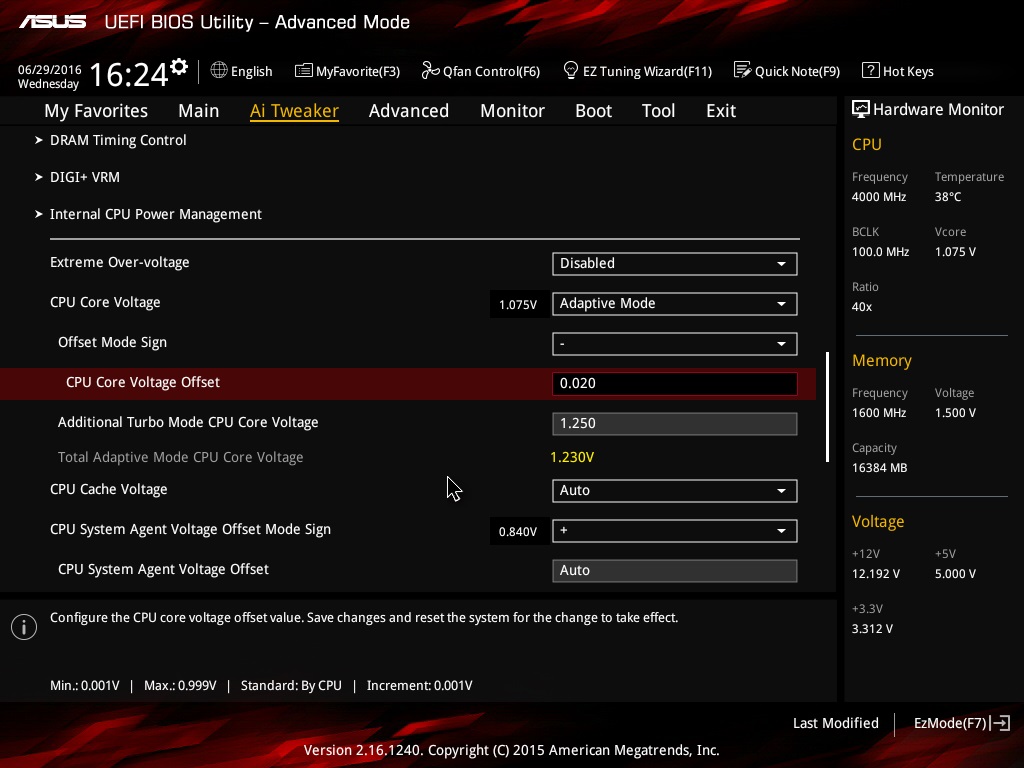Open Offset Mode Sign dropdown

(x=675, y=344)
